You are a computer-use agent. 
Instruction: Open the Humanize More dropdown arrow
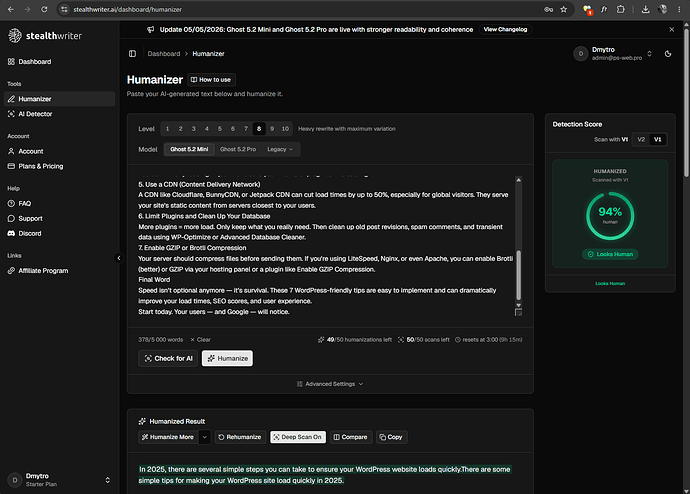pos(205,437)
